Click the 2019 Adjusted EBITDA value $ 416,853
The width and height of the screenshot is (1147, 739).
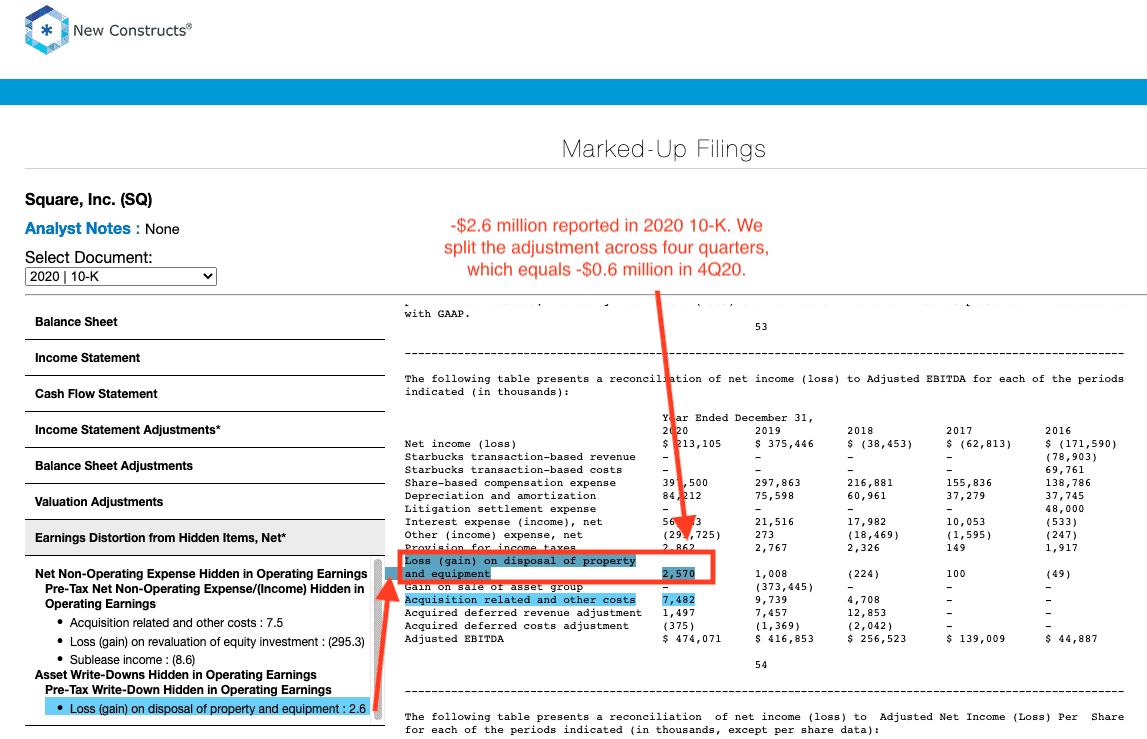click(x=784, y=639)
